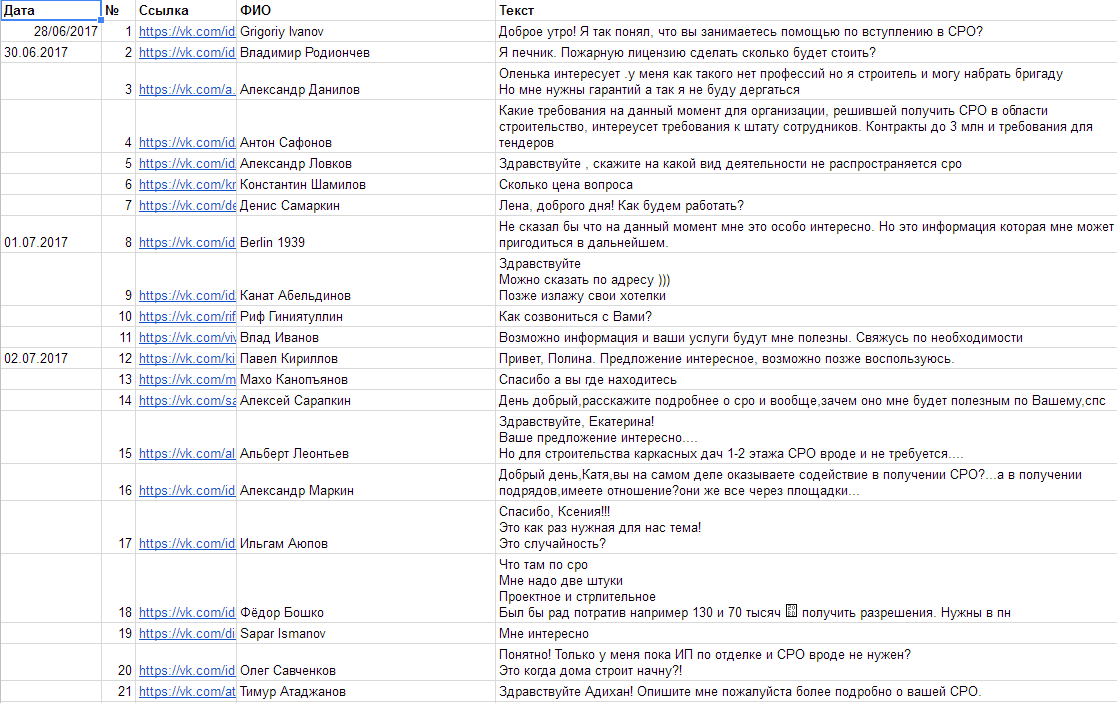Open the vk.com link for Grigoriy Ivanov
Image resolution: width=1117 pixels, height=703 pixels.
click(x=187, y=31)
